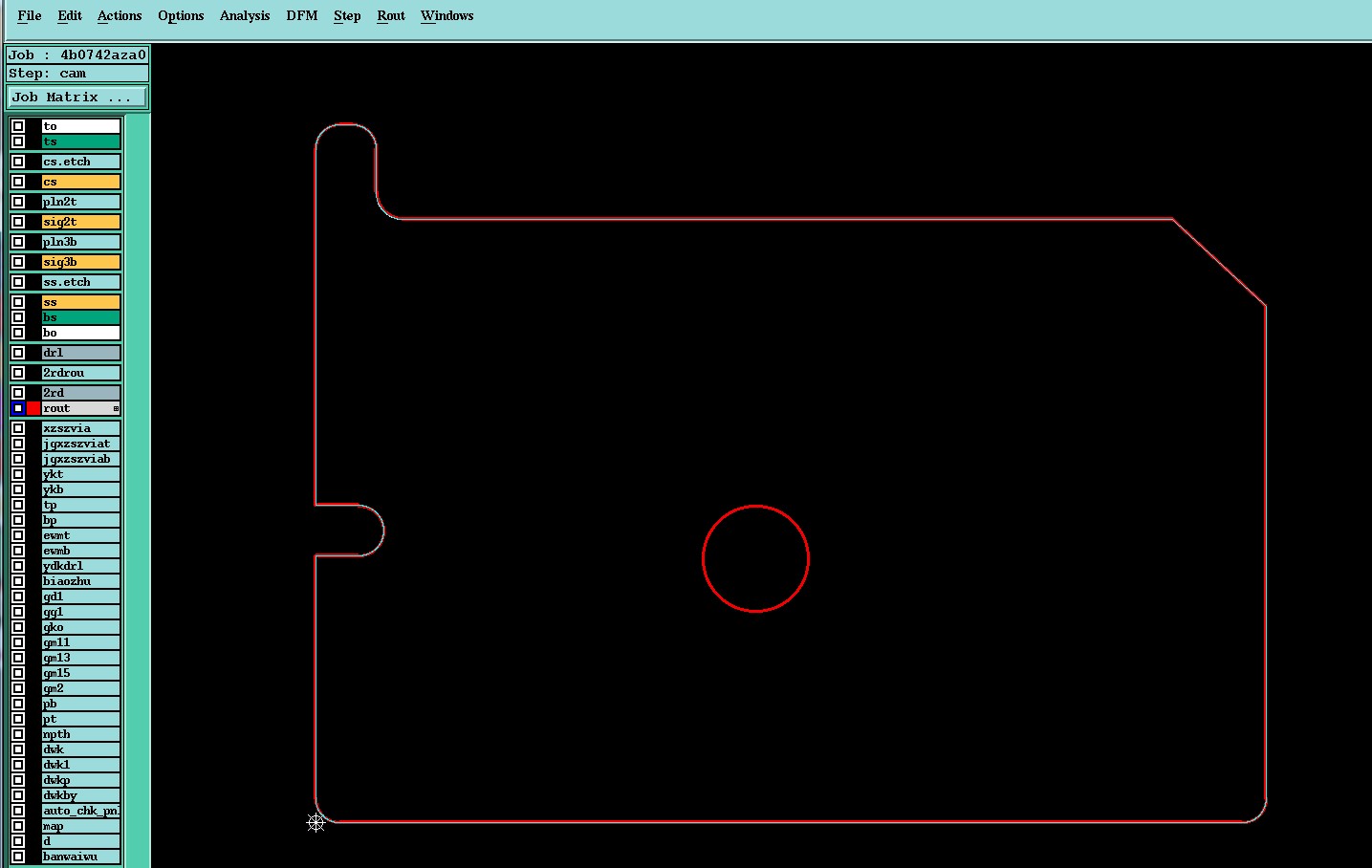The image size is (1372, 868).
Task: Toggle display checkbox for sig2t layer
Action: (x=18, y=222)
